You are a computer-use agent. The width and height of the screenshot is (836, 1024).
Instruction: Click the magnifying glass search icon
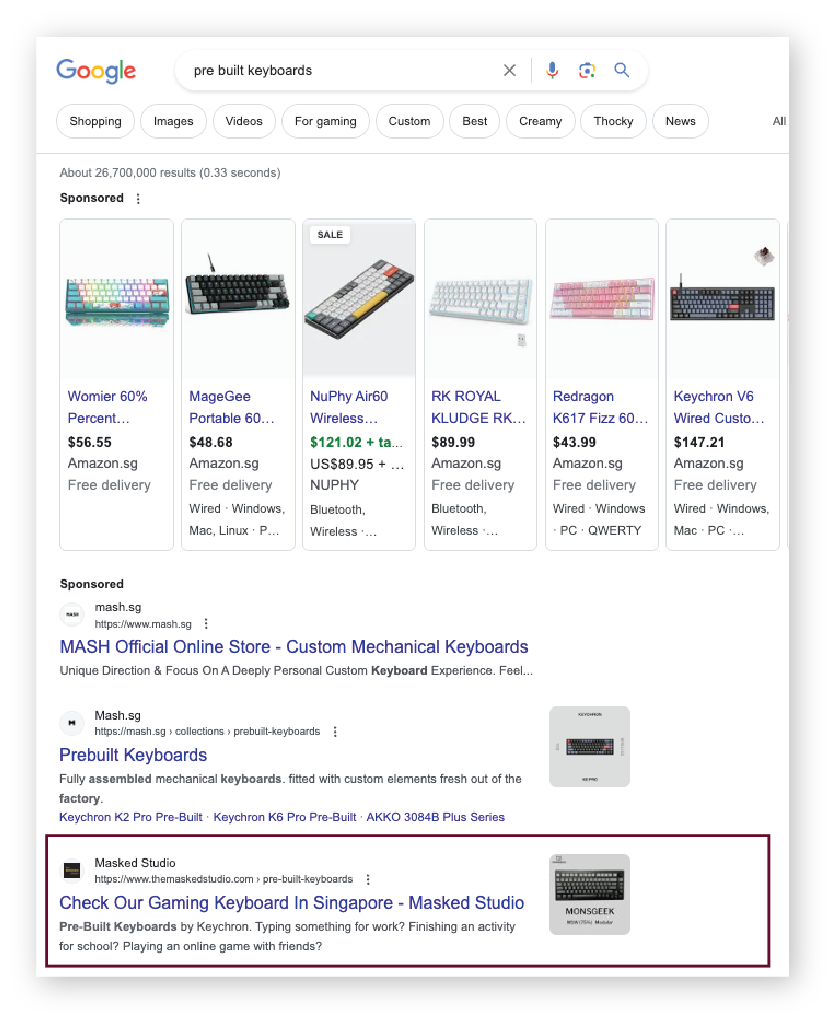(x=622, y=70)
